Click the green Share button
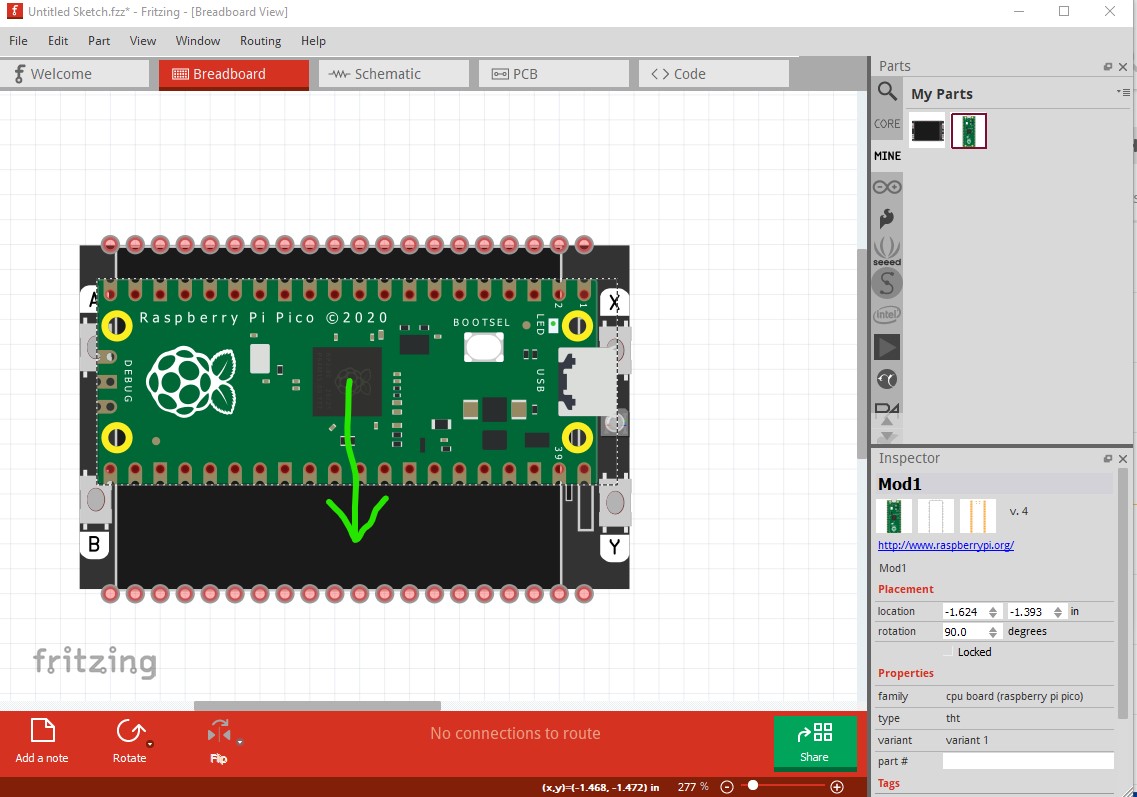The height and width of the screenshot is (797, 1137). (815, 742)
